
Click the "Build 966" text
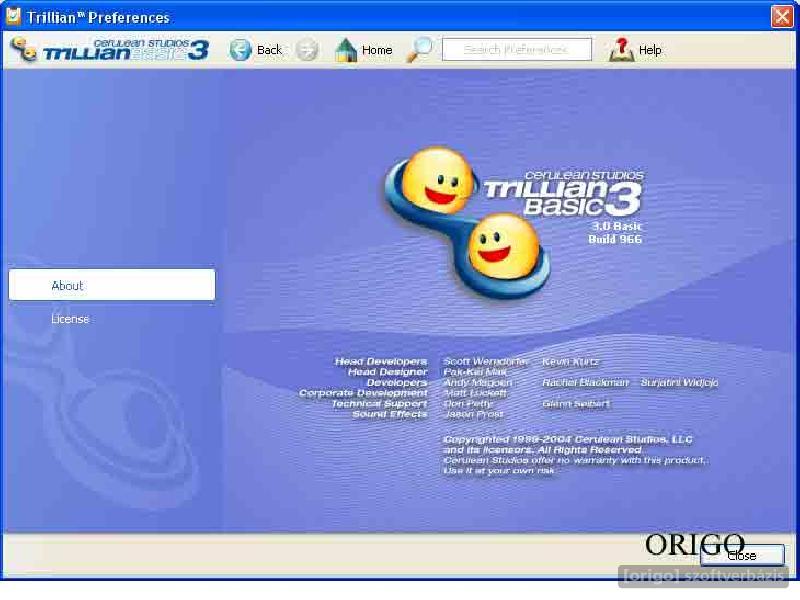(x=615, y=239)
